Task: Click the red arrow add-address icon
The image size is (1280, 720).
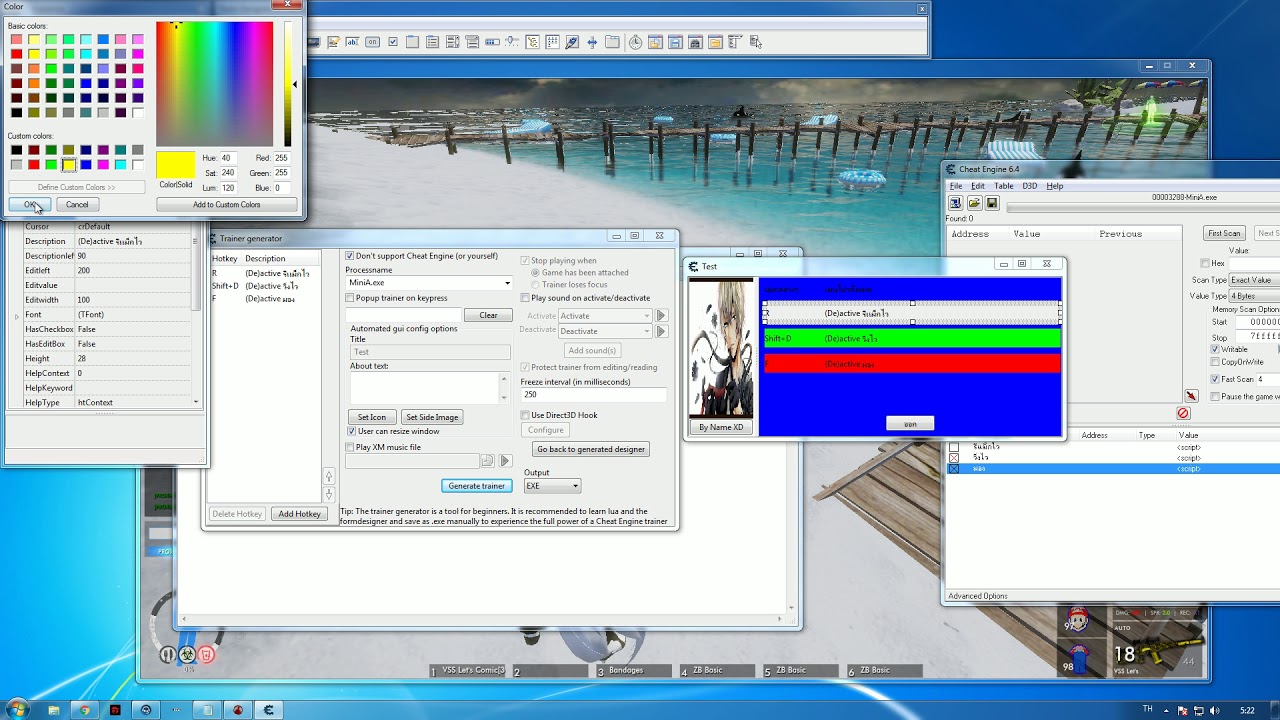Action: [1191, 396]
